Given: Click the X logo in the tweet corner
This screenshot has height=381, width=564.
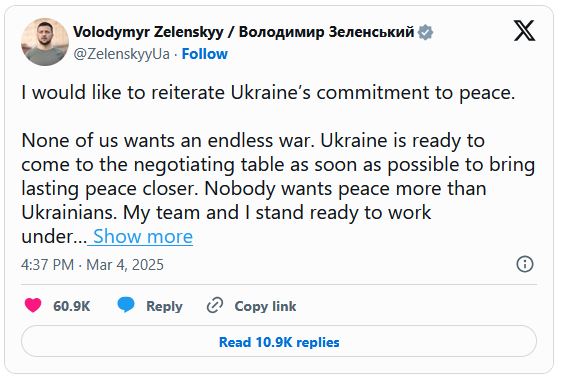Looking at the screenshot, I should tap(524, 31).
